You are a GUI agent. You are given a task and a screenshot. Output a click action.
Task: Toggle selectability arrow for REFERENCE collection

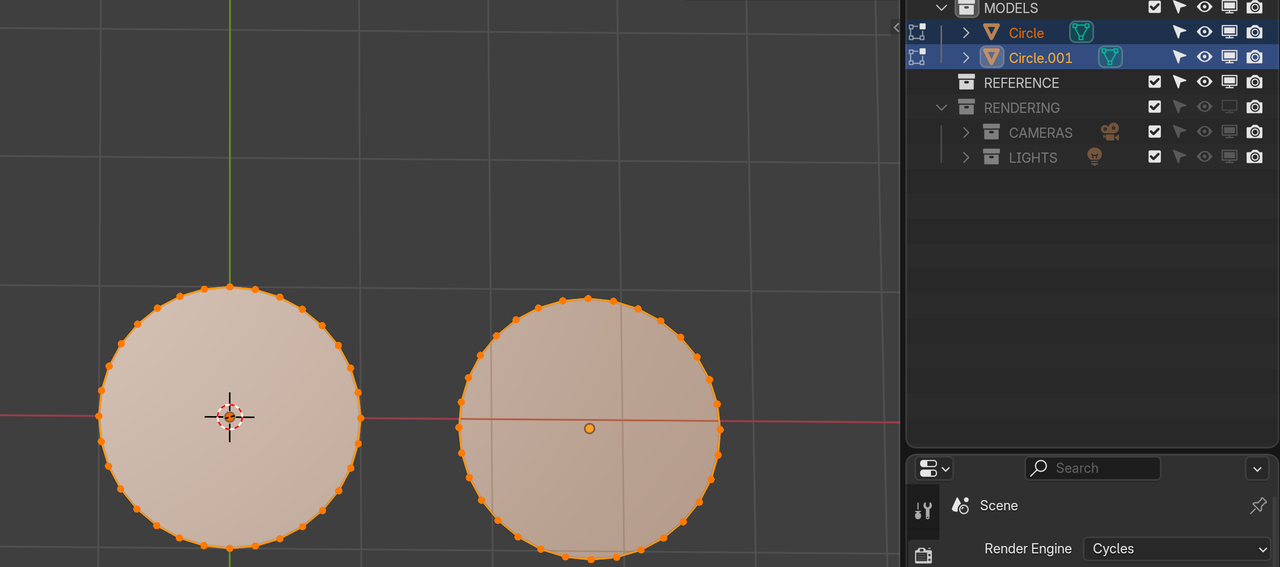1179,82
